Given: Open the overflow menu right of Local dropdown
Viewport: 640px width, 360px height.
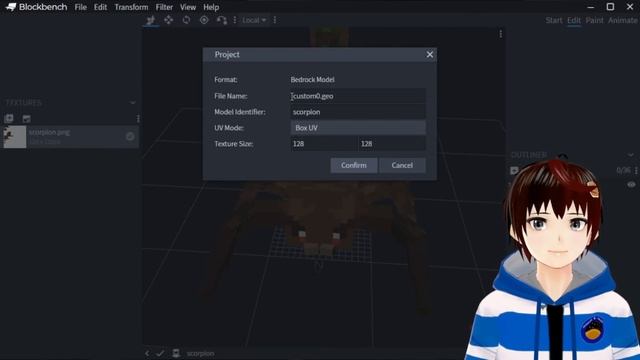Looking at the screenshot, I should (x=275, y=20).
